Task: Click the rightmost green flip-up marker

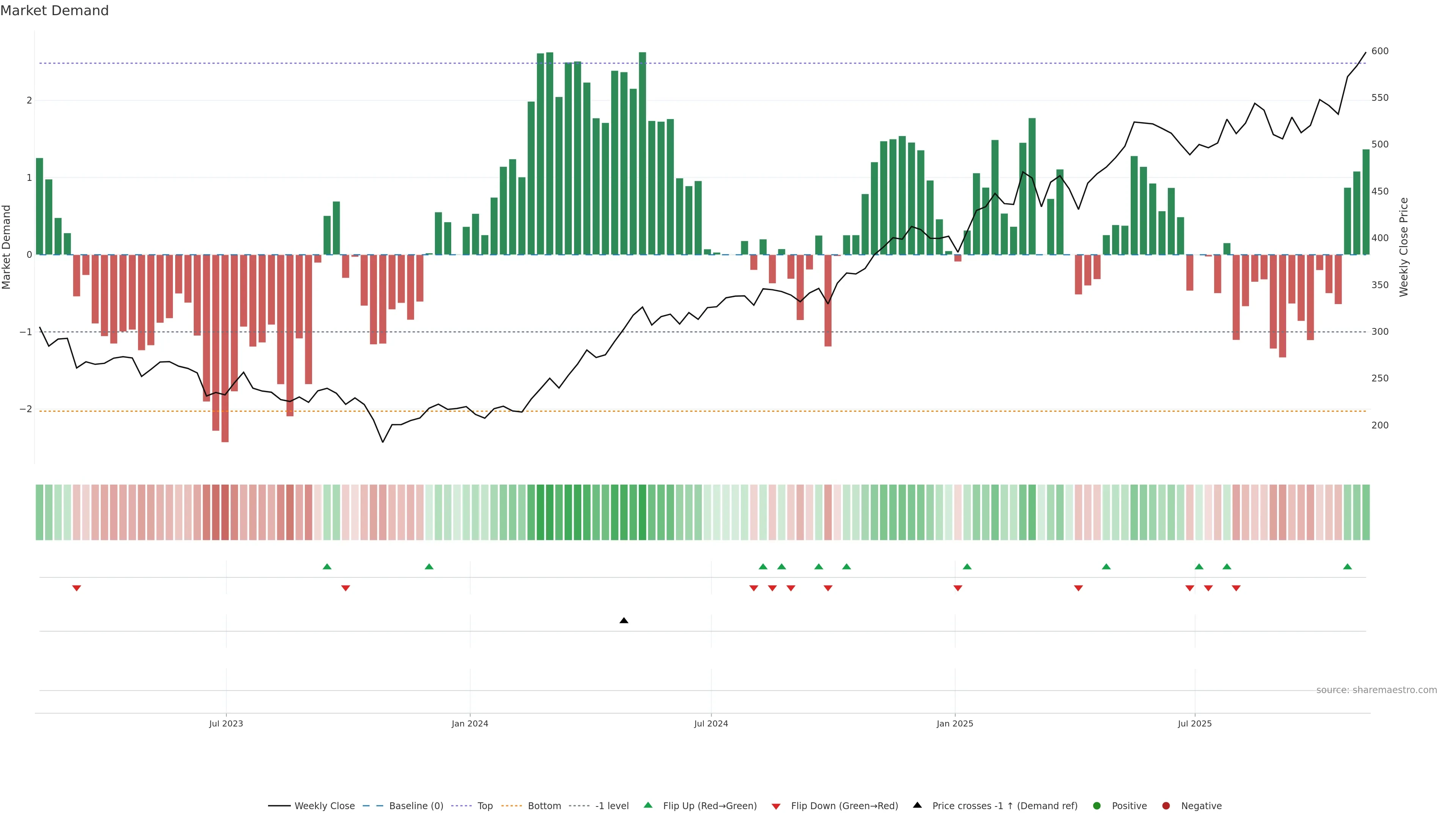Action: tap(1347, 566)
